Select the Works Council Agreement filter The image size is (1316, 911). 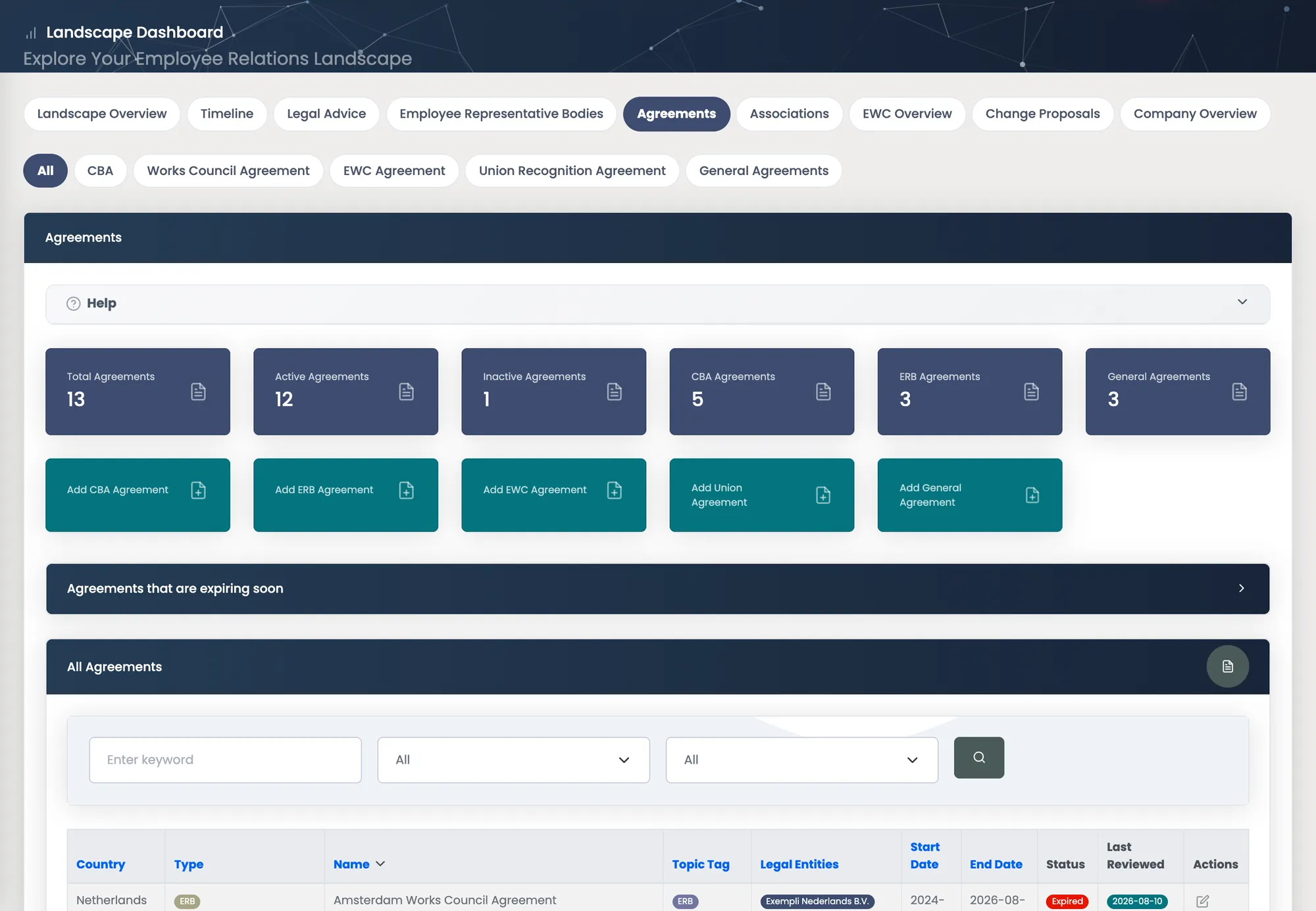point(228,171)
